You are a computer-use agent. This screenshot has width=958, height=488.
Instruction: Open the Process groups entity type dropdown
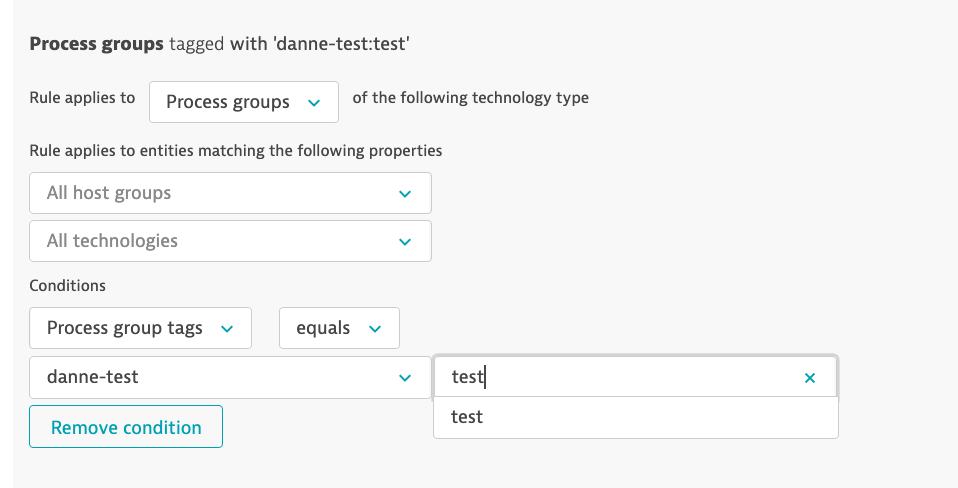(243, 102)
